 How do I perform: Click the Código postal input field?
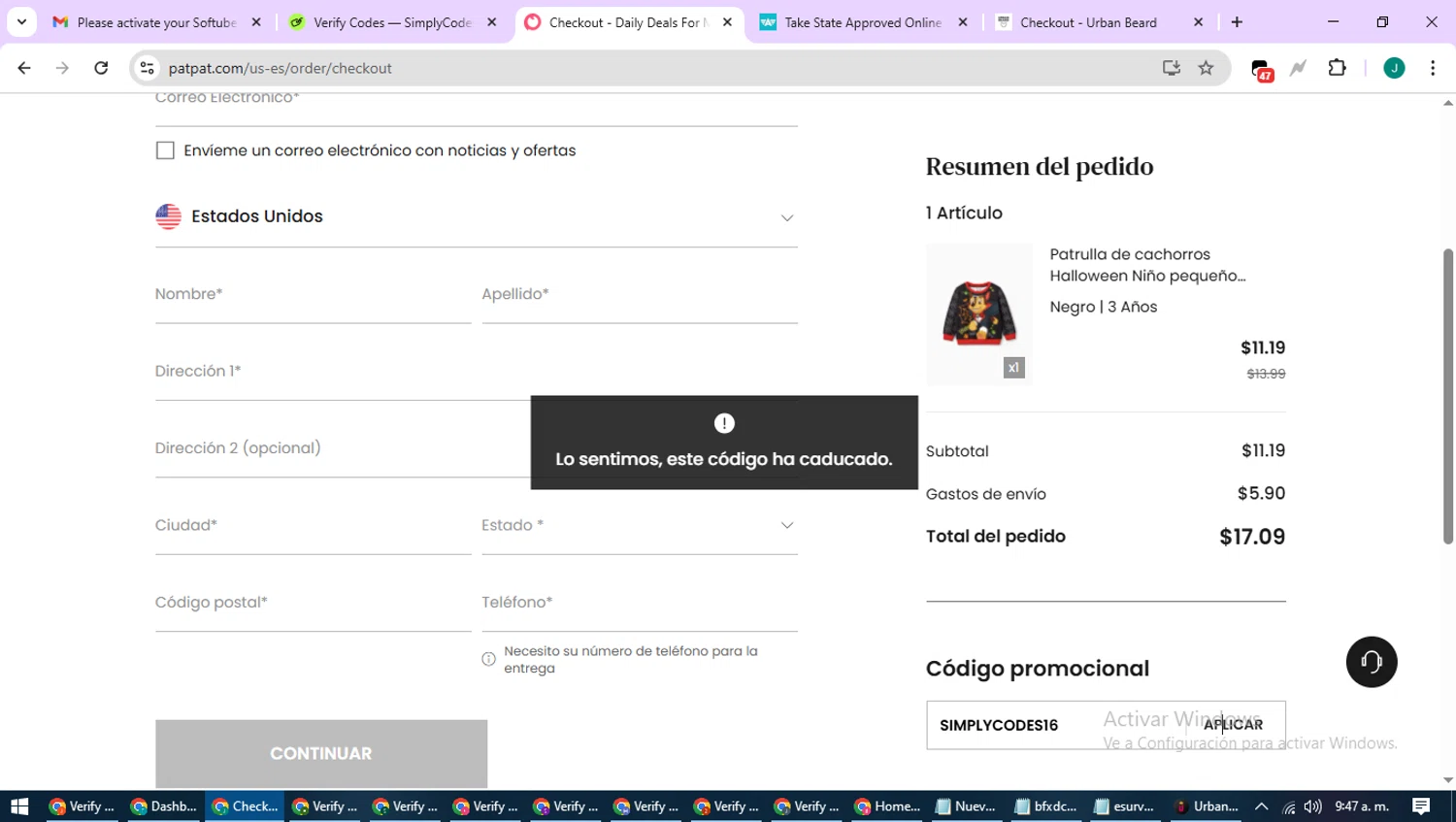[313, 603]
